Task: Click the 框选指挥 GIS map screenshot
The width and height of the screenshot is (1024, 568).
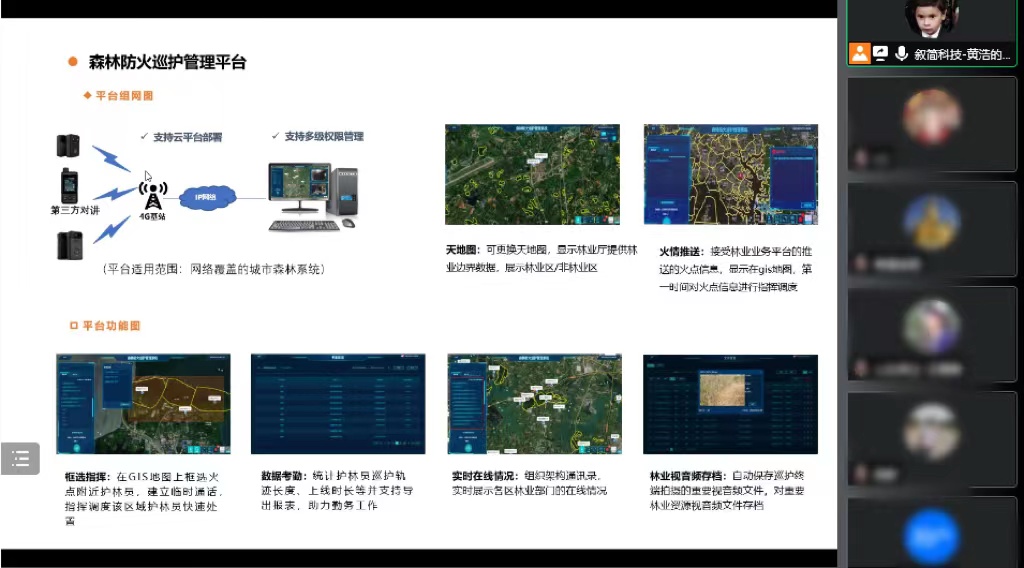Action: coord(143,404)
